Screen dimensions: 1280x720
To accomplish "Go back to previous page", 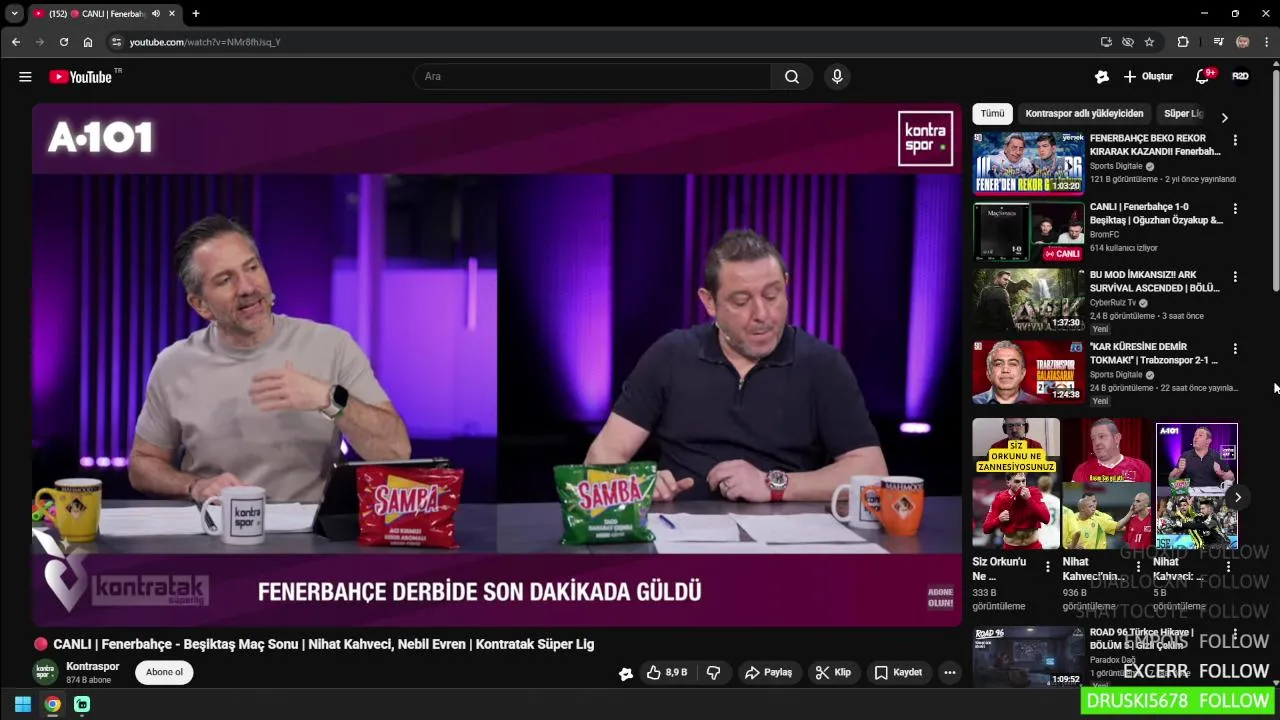I will click(16, 42).
